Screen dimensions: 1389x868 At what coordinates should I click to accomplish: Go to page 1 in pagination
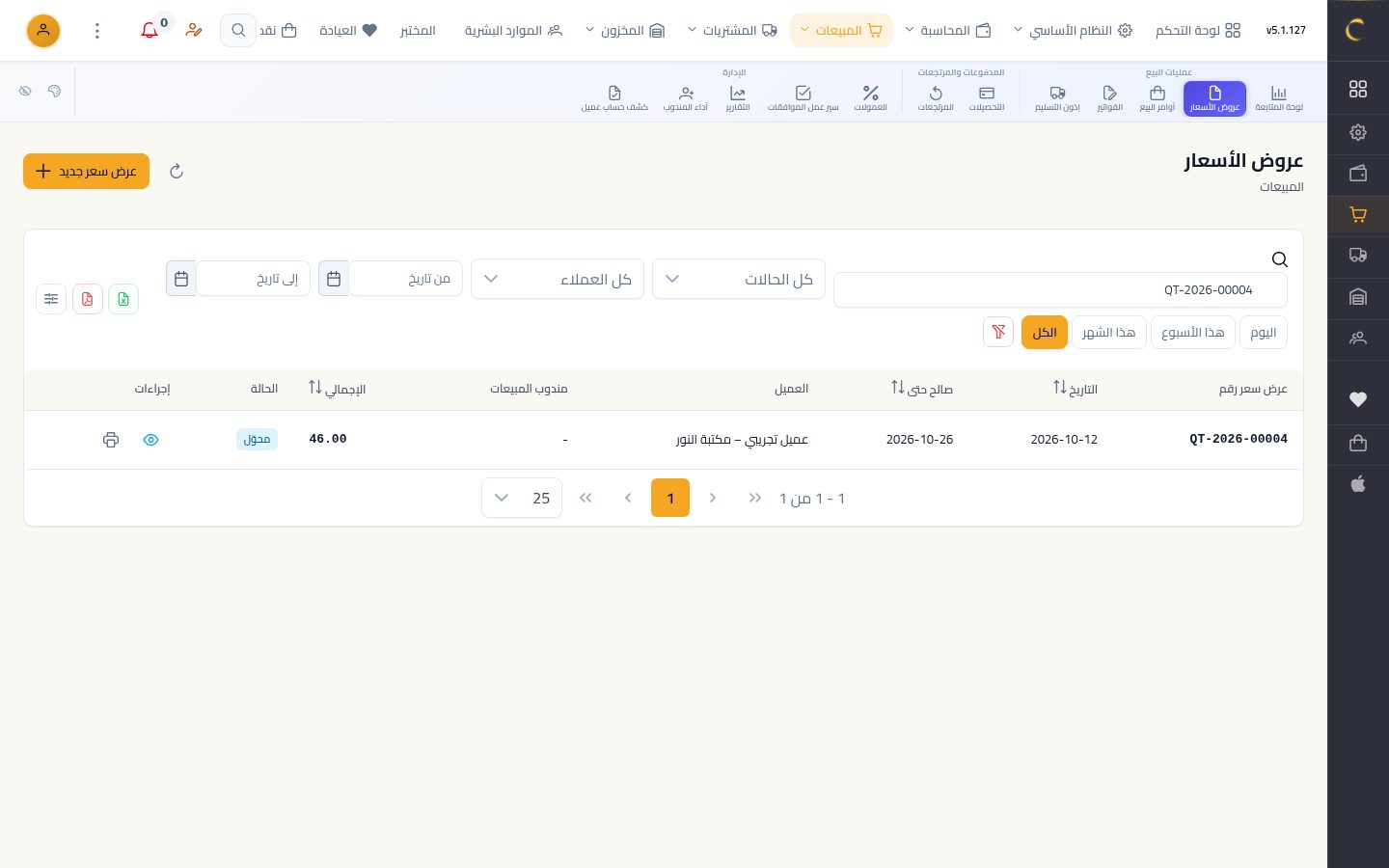tap(670, 499)
